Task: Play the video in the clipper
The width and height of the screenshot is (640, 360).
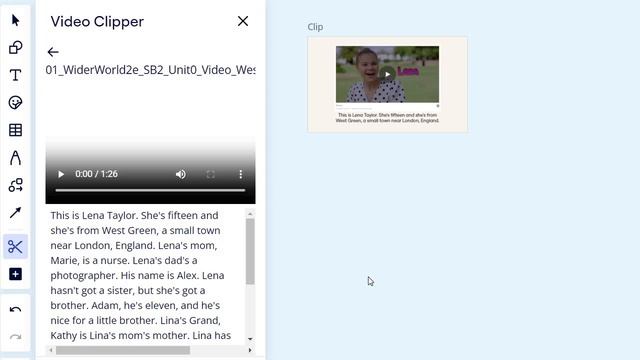Action: 61,174
